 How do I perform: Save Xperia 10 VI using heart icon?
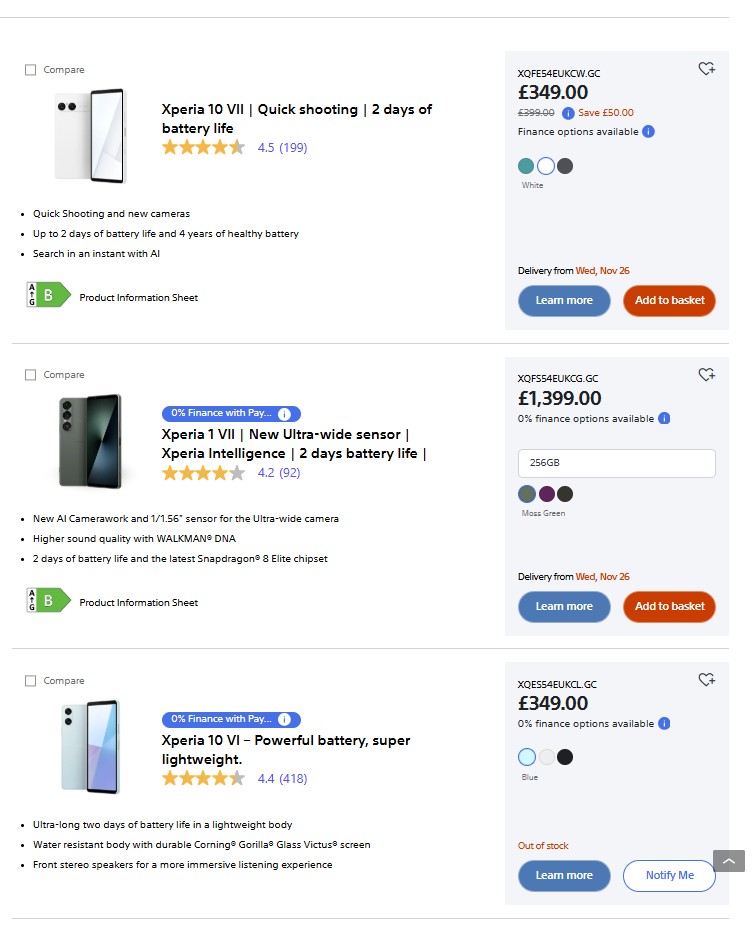coord(706,680)
